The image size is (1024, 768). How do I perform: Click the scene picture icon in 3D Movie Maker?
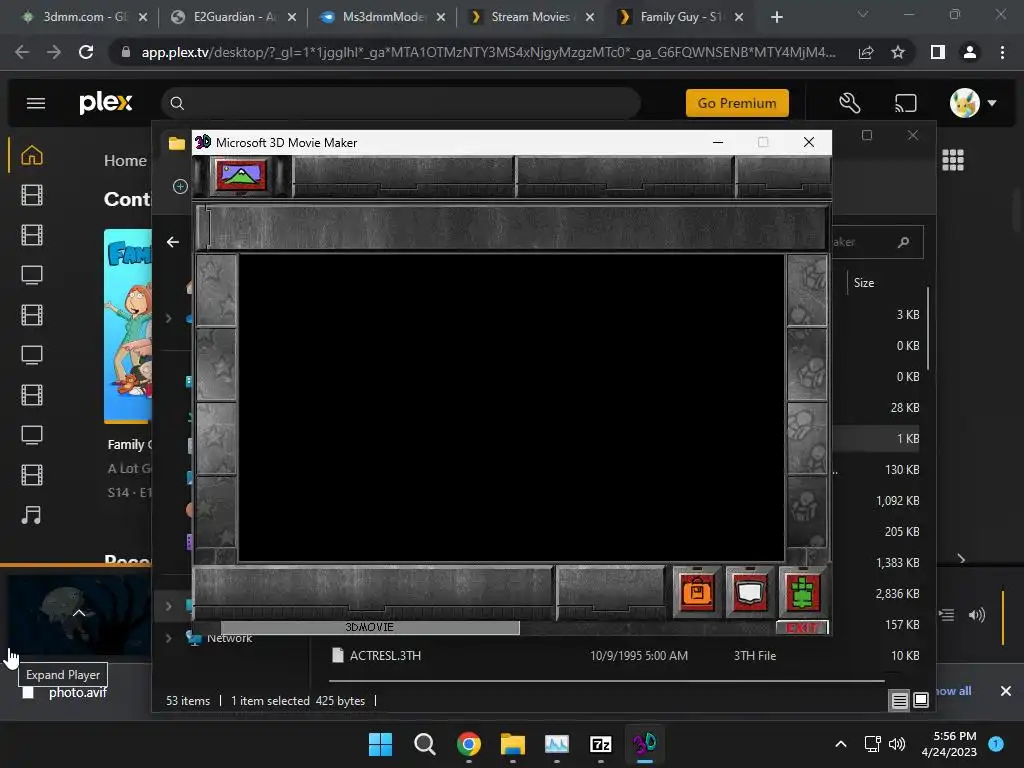[x=242, y=175]
